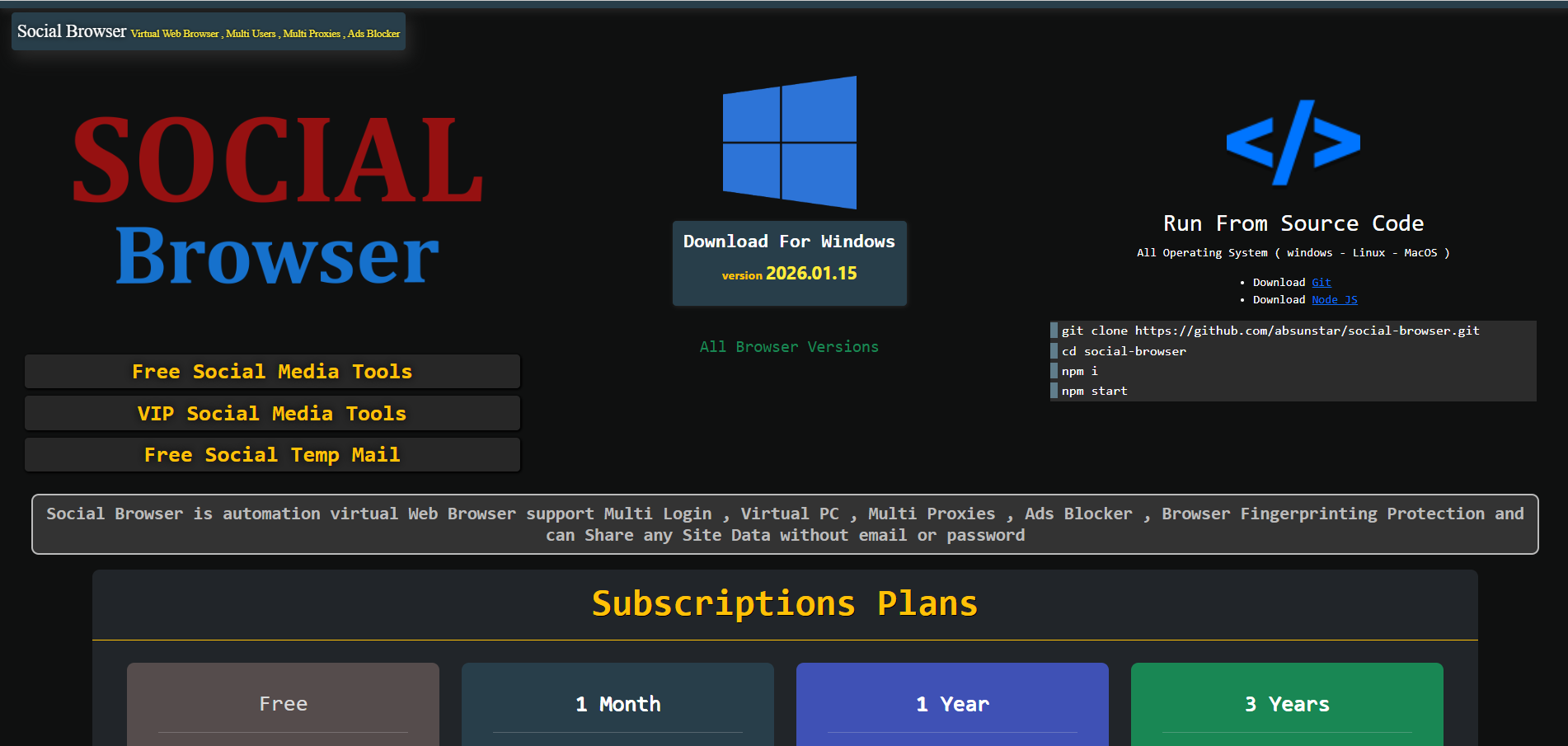The width and height of the screenshot is (1568, 746).
Task: Click the Windows logo icon
Action: click(789, 142)
